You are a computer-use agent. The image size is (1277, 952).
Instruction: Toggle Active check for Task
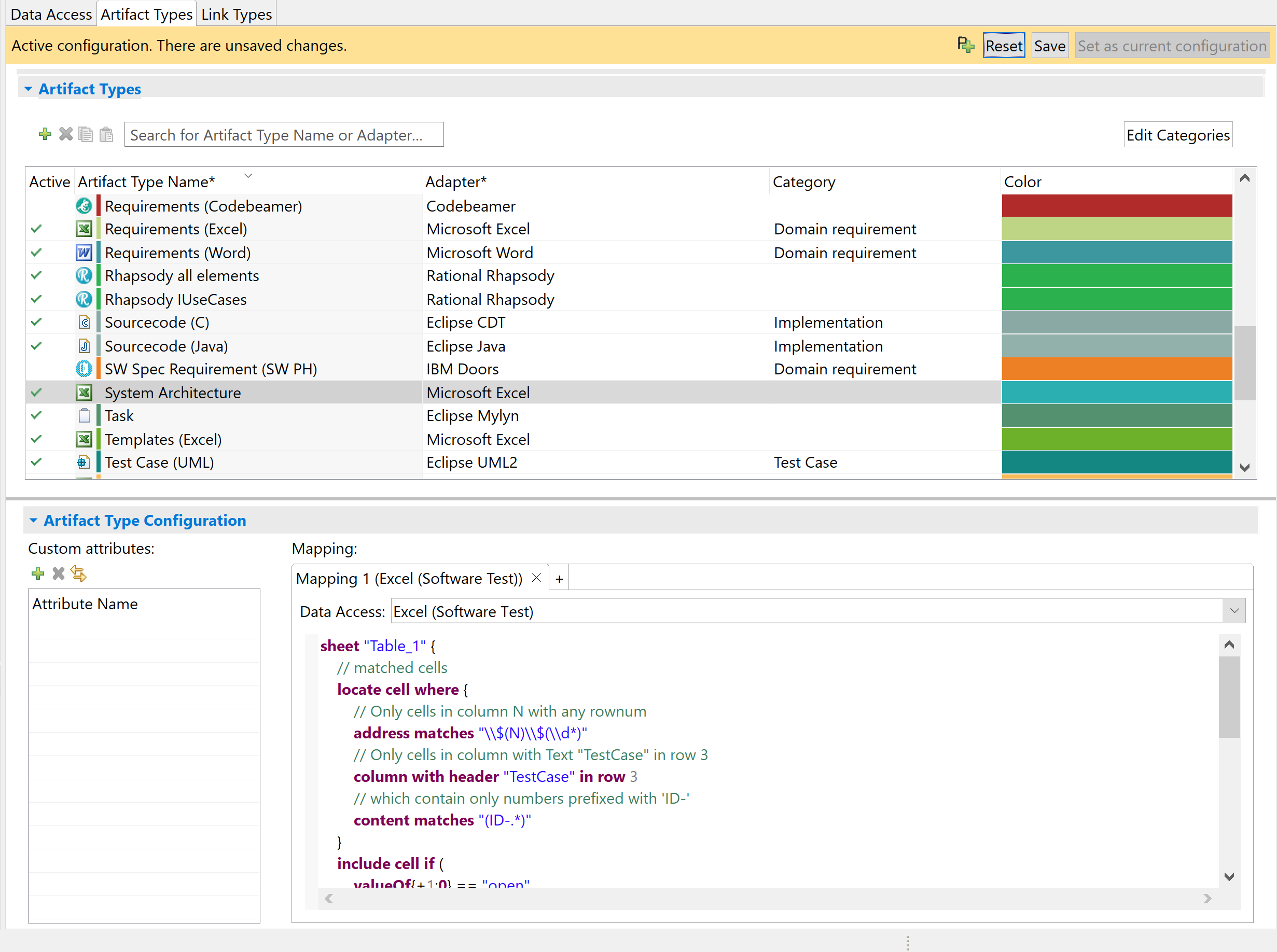36,415
